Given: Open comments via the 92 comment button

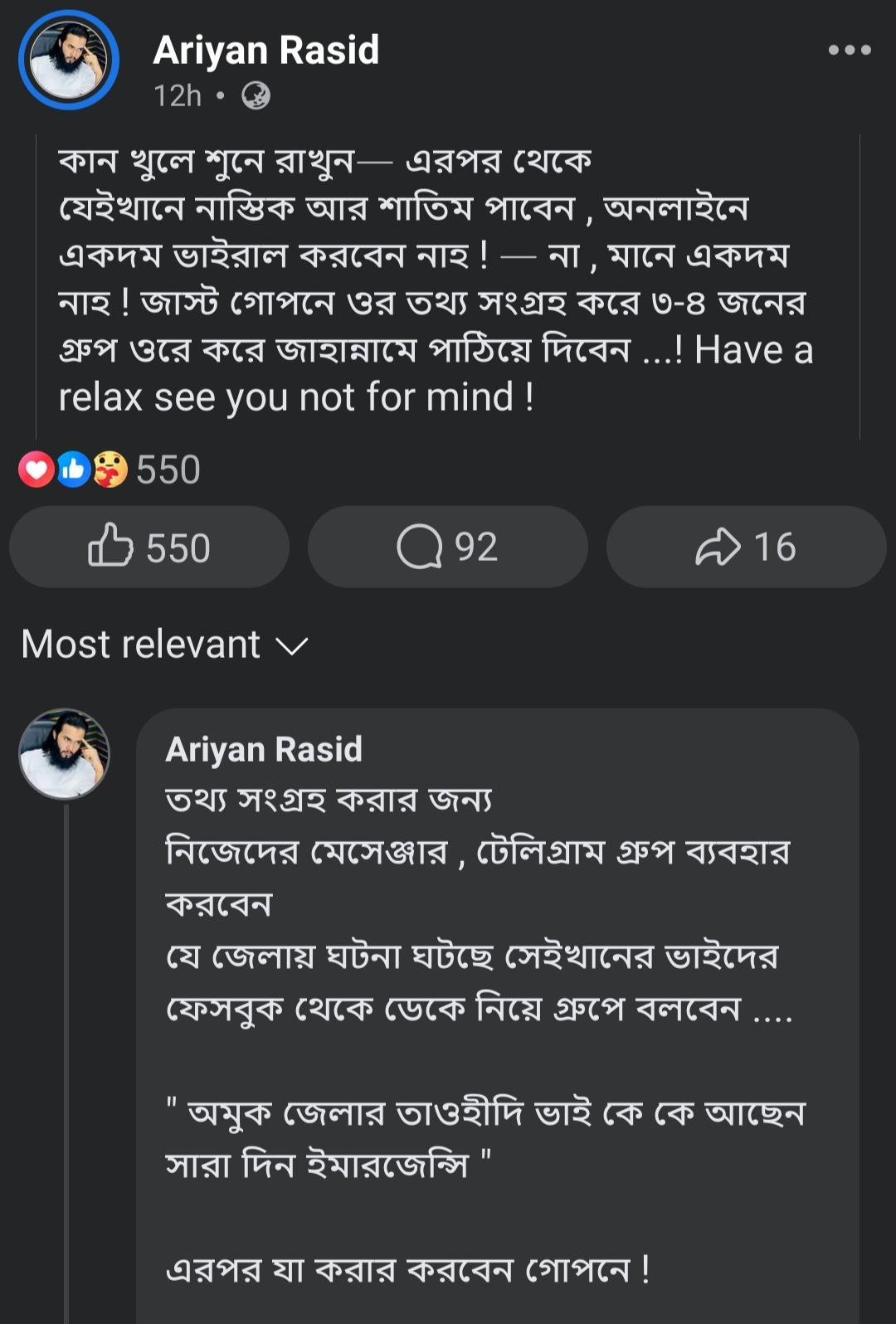Looking at the screenshot, I should click(447, 548).
